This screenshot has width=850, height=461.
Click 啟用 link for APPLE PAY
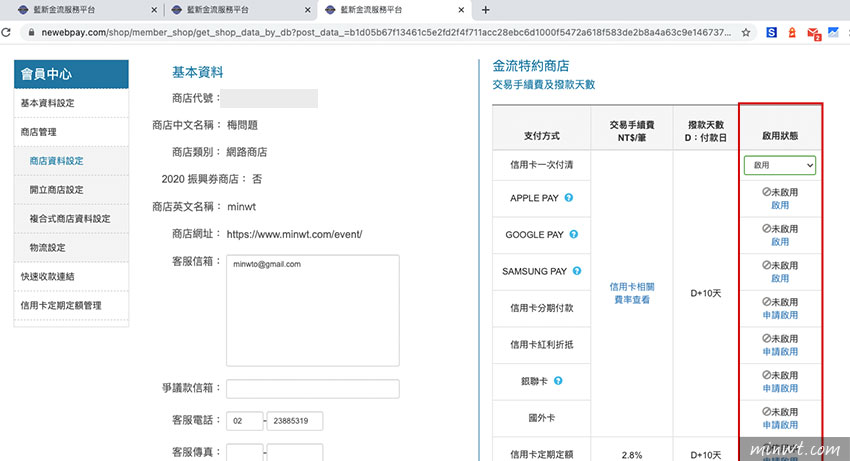(x=780, y=205)
